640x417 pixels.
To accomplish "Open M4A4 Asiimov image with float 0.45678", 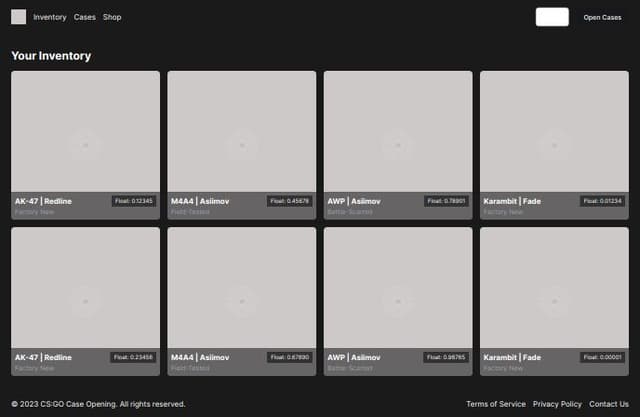I will 242,131.
